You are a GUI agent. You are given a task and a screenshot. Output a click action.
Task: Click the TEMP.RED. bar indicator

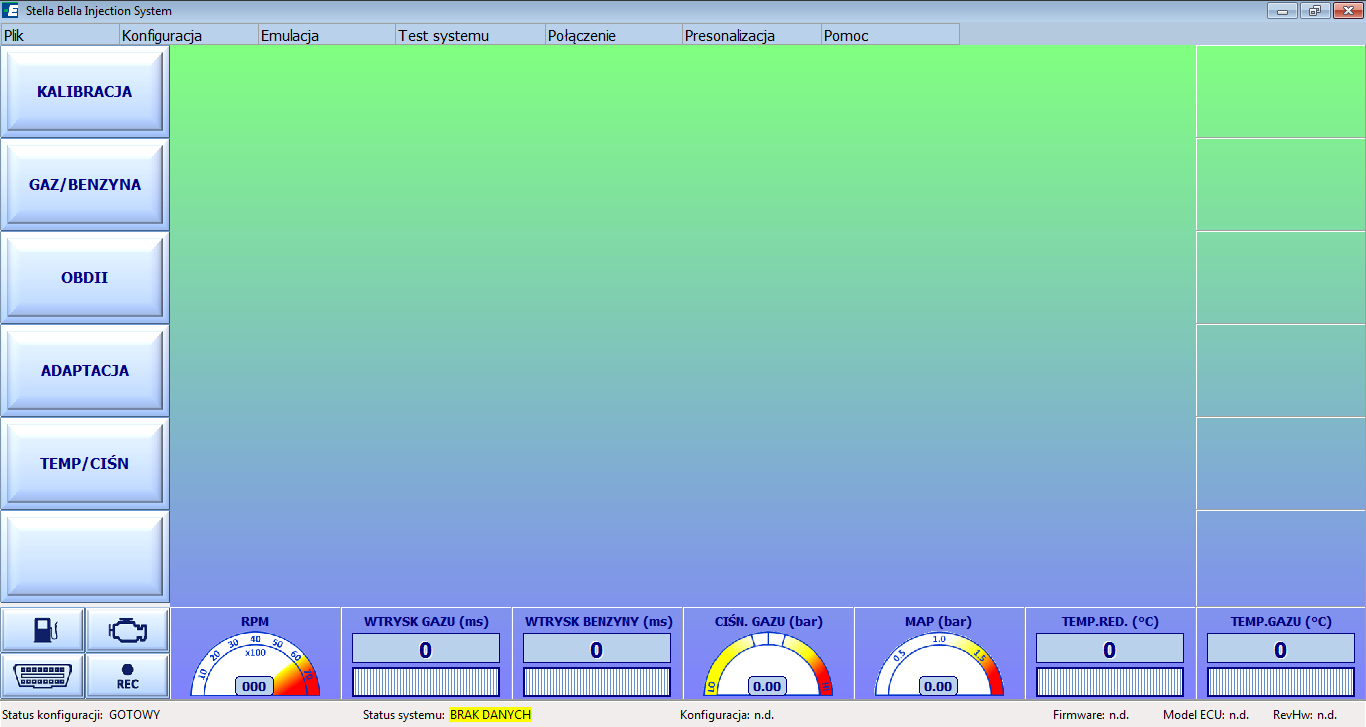pyautogui.click(x=1110, y=682)
